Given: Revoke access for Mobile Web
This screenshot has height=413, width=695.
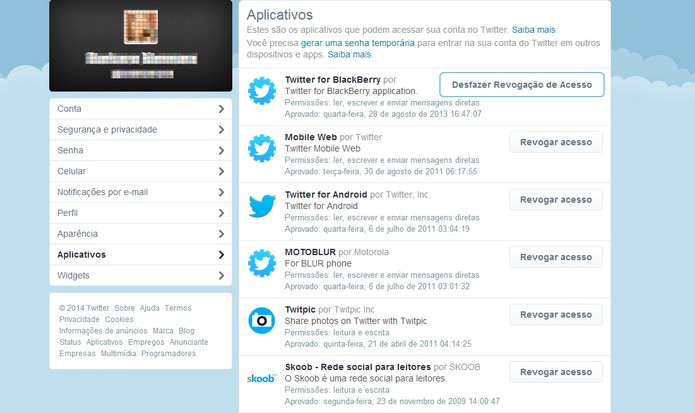Looking at the screenshot, I should pyautogui.click(x=556, y=142).
